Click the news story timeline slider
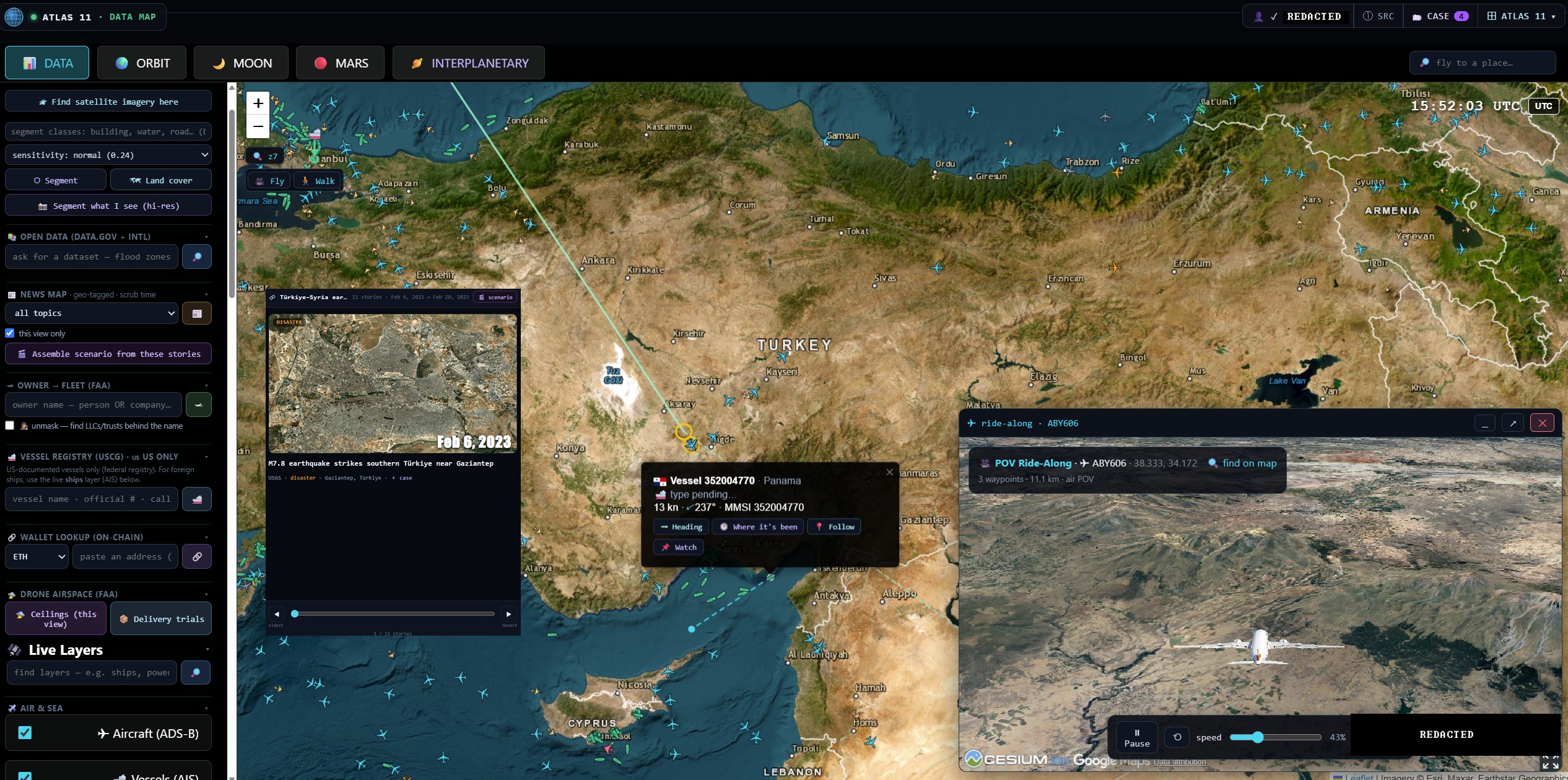Image resolution: width=1568 pixels, height=780 pixels. [394, 614]
